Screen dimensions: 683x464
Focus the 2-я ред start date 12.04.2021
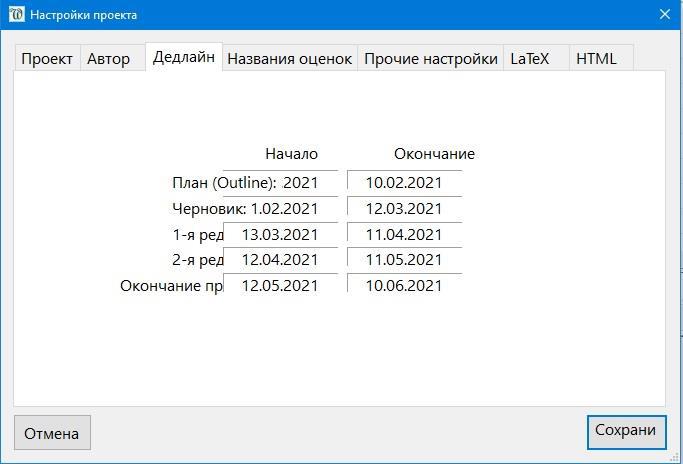[280, 260]
